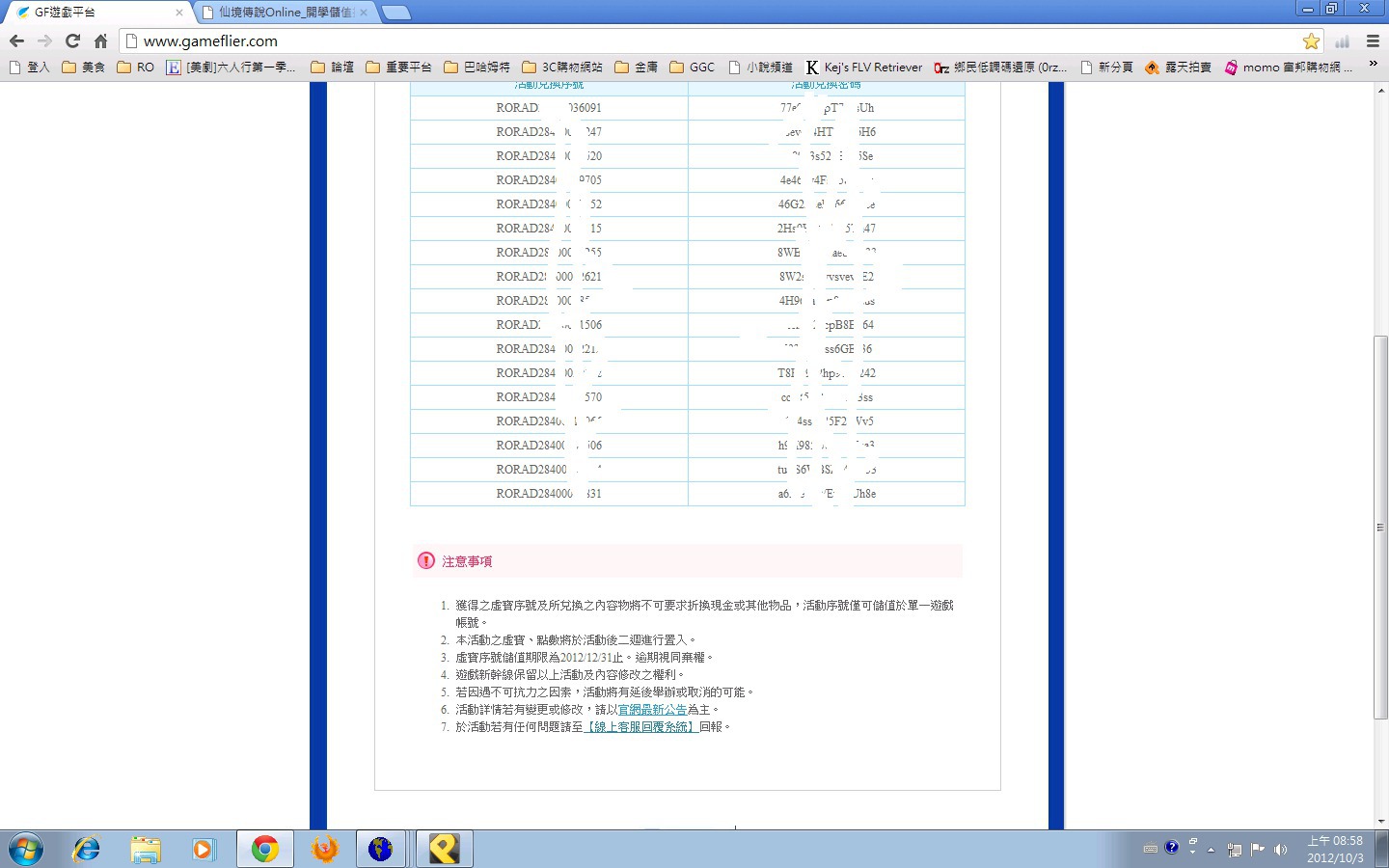The image size is (1389, 868).
Task: Open the orange phoenix taskbar icon
Action: pos(325,850)
